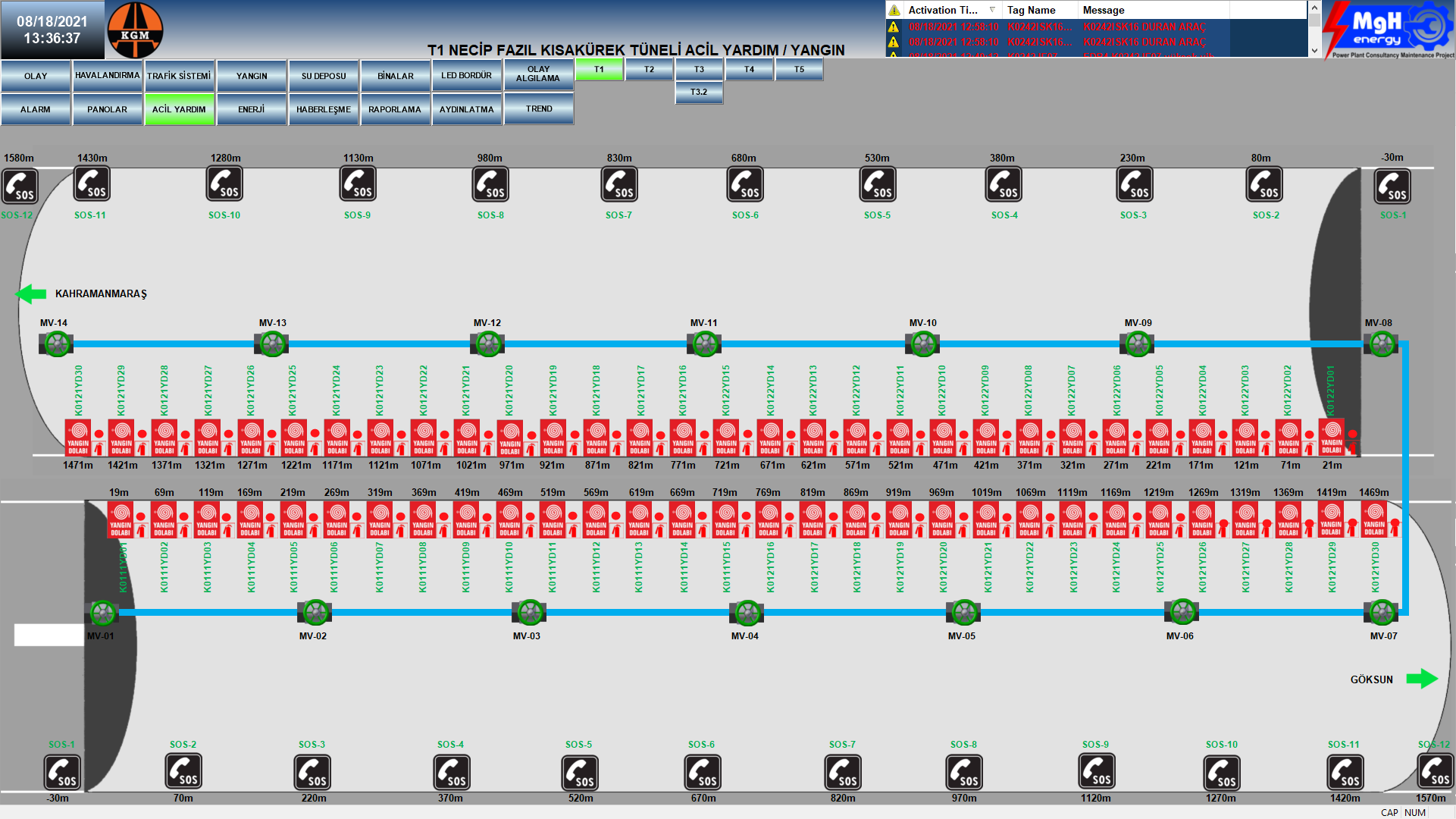Image resolution: width=1456 pixels, height=819 pixels.
Task: Open the Activation Time column filter dropdown
Action: coord(992,10)
